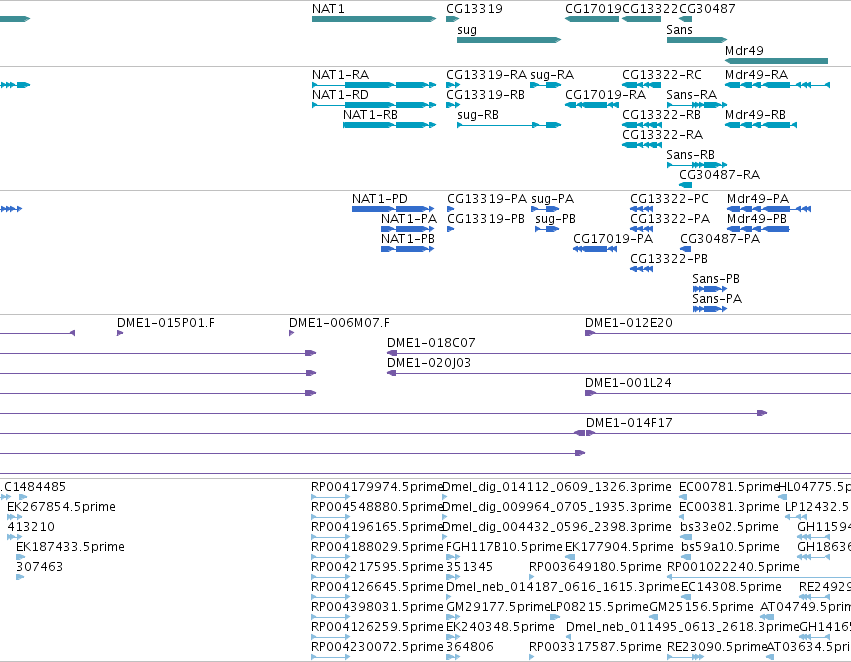This screenshot has width=851, height=662.
Task: Click the RP004548880.5prime label
Action: click(377, 507)
